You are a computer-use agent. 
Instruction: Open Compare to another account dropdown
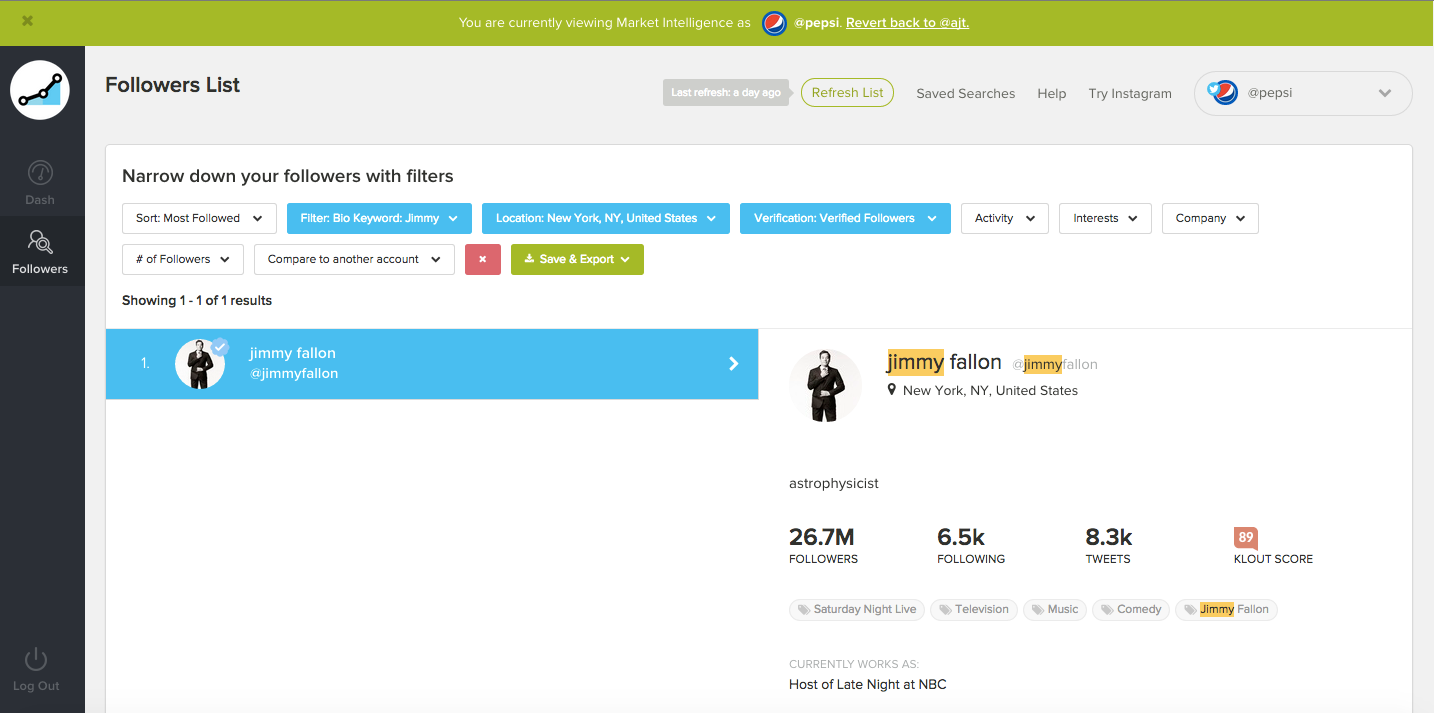tap(354, 259)
